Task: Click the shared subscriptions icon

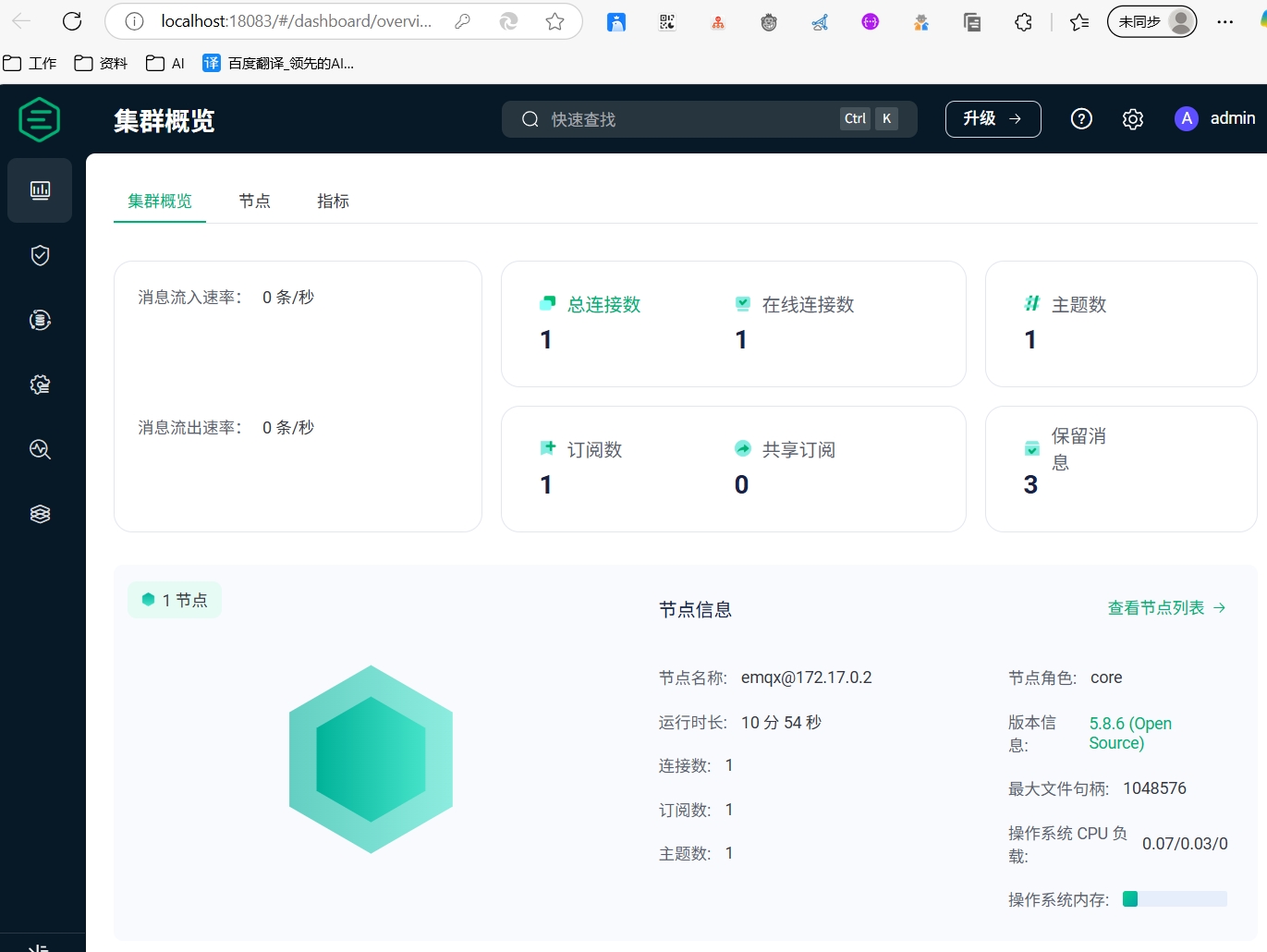Action: tap(743, 448)
